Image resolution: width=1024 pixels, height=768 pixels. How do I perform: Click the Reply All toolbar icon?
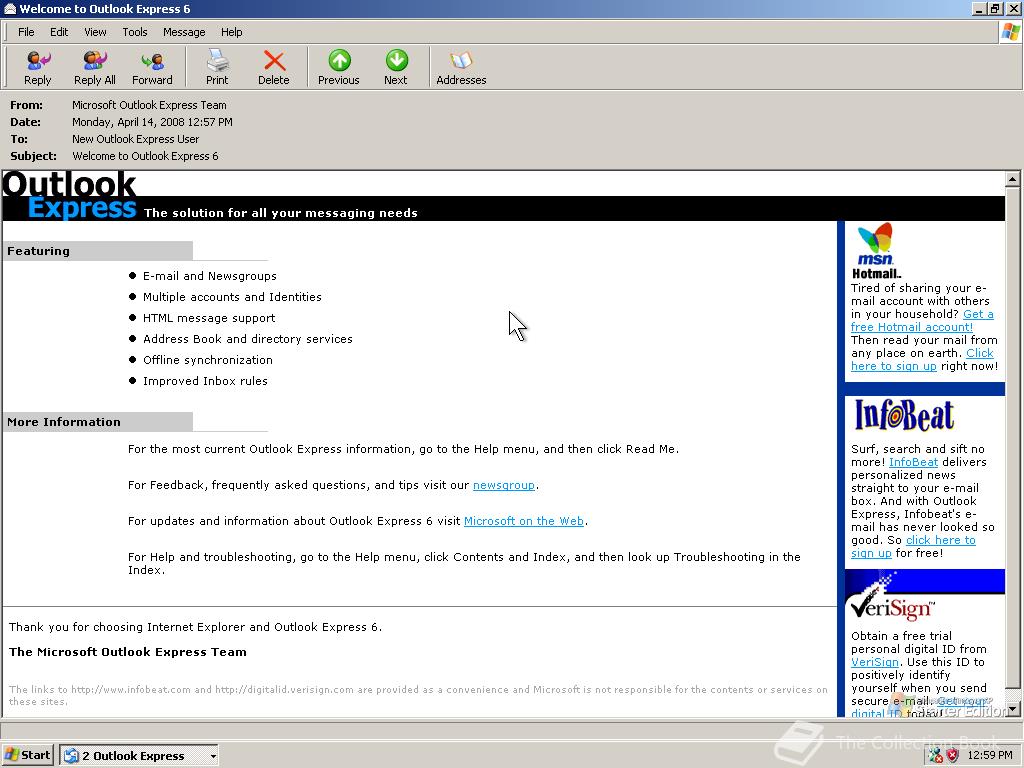pyautogui.click(x=95, y=67)
